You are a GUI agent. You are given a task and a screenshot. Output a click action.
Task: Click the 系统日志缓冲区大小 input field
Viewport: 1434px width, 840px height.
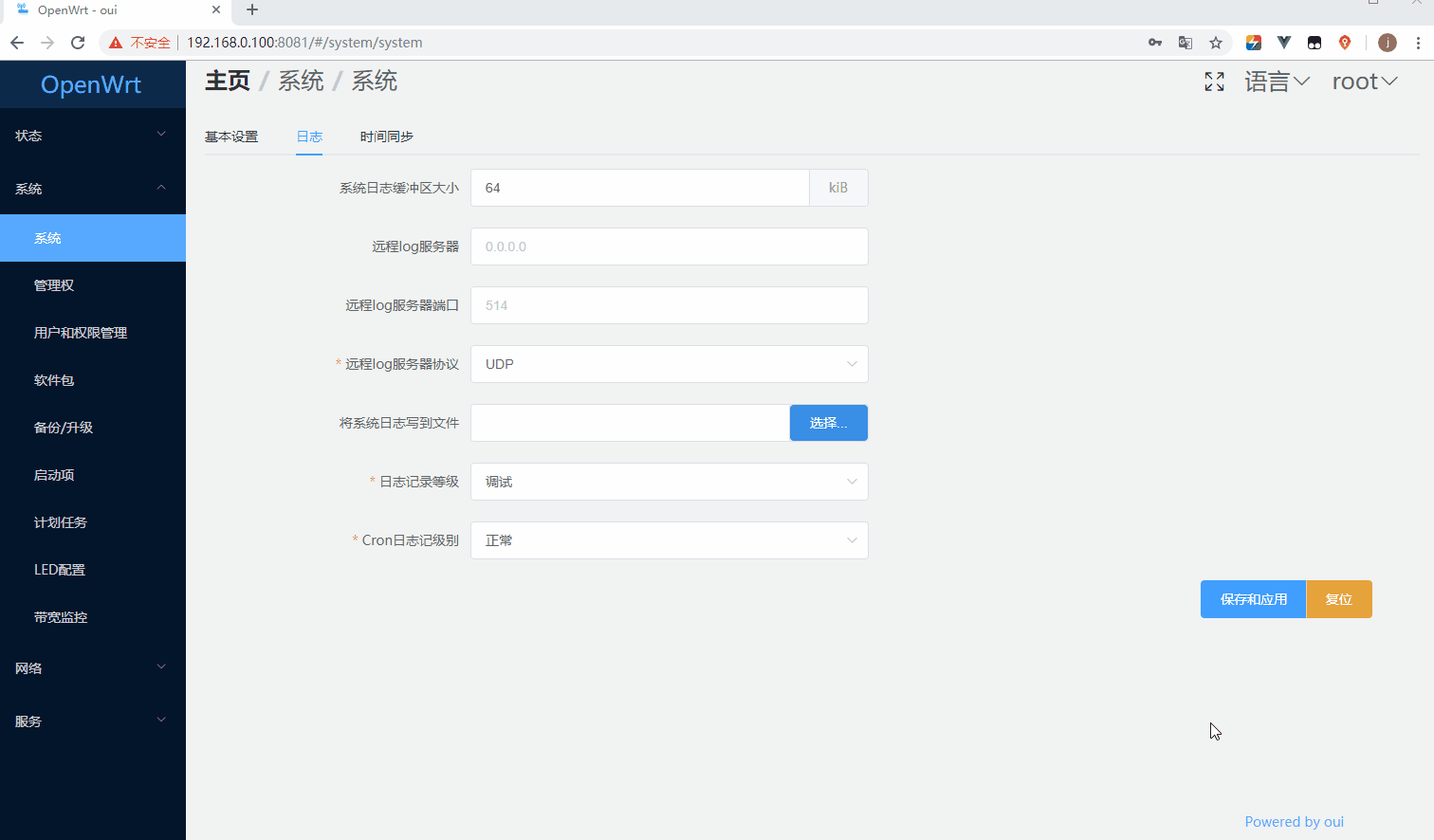640,188
